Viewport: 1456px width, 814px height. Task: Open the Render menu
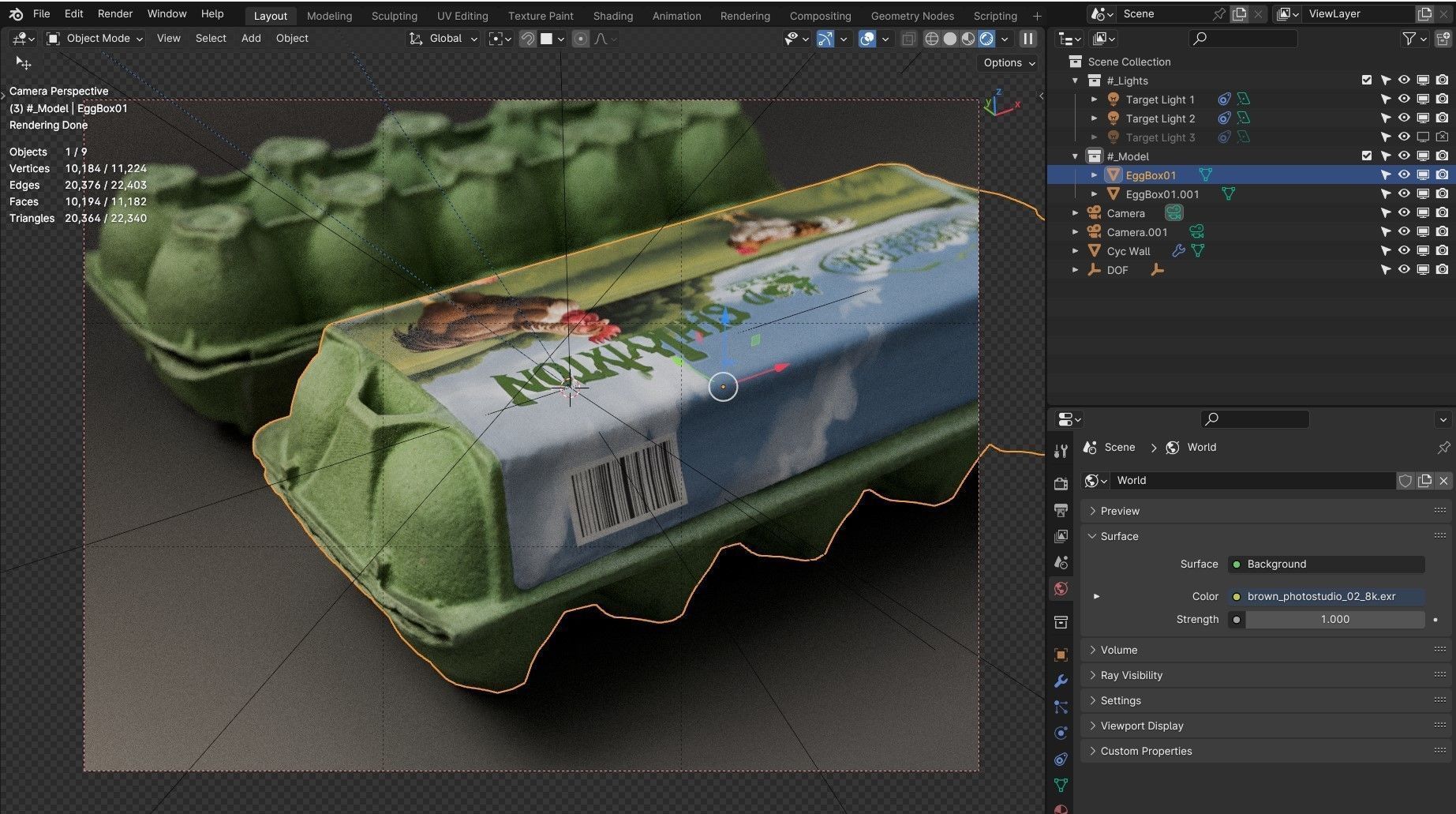115,14
